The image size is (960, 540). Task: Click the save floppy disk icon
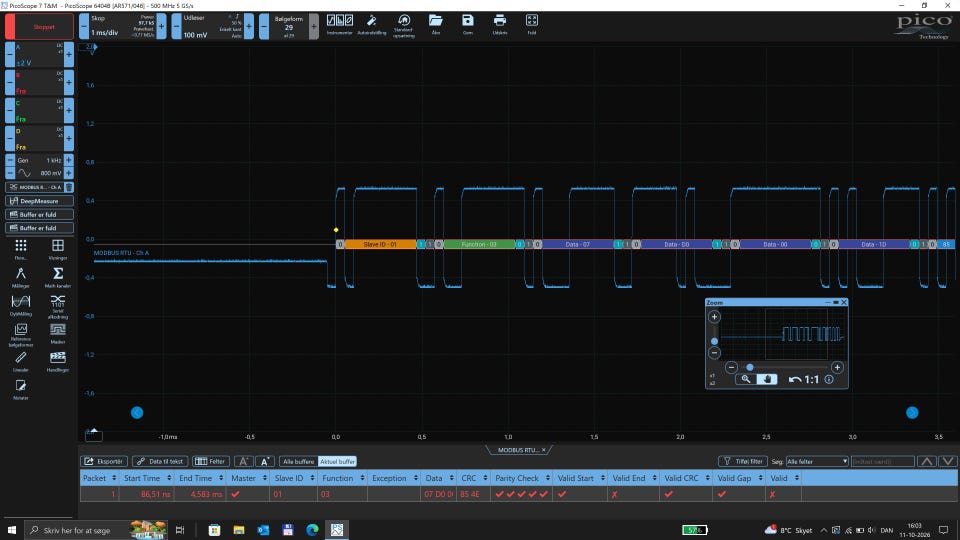(468, 24)
